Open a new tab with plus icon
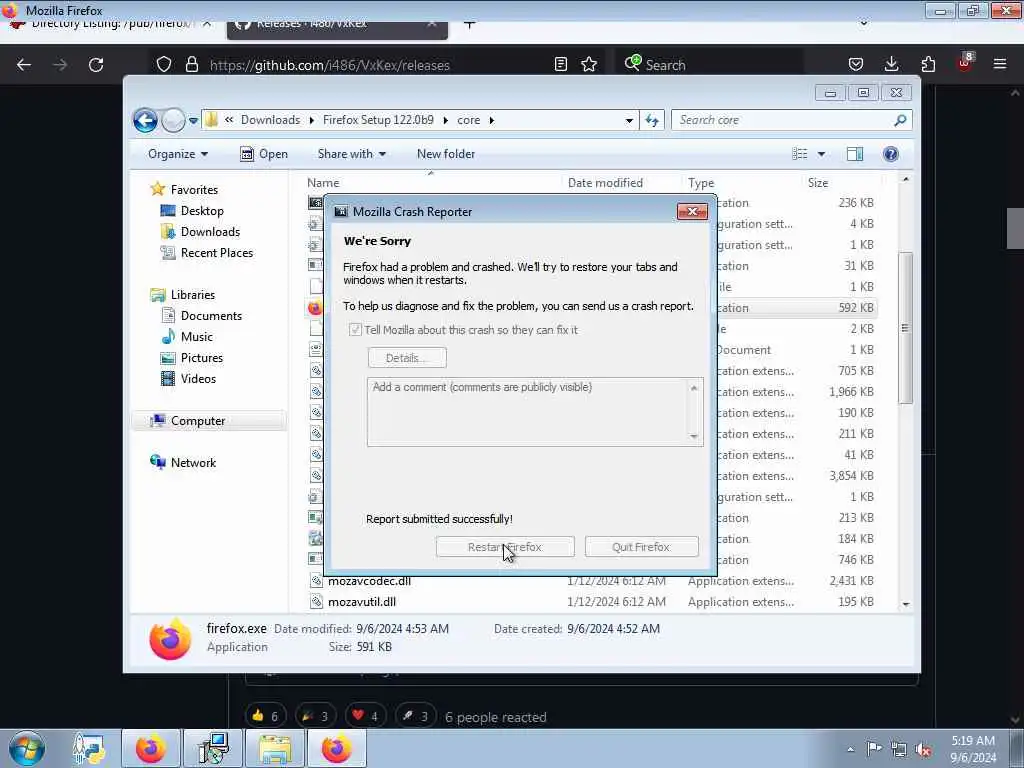1024x768 pixels. [x=470, y=24]
